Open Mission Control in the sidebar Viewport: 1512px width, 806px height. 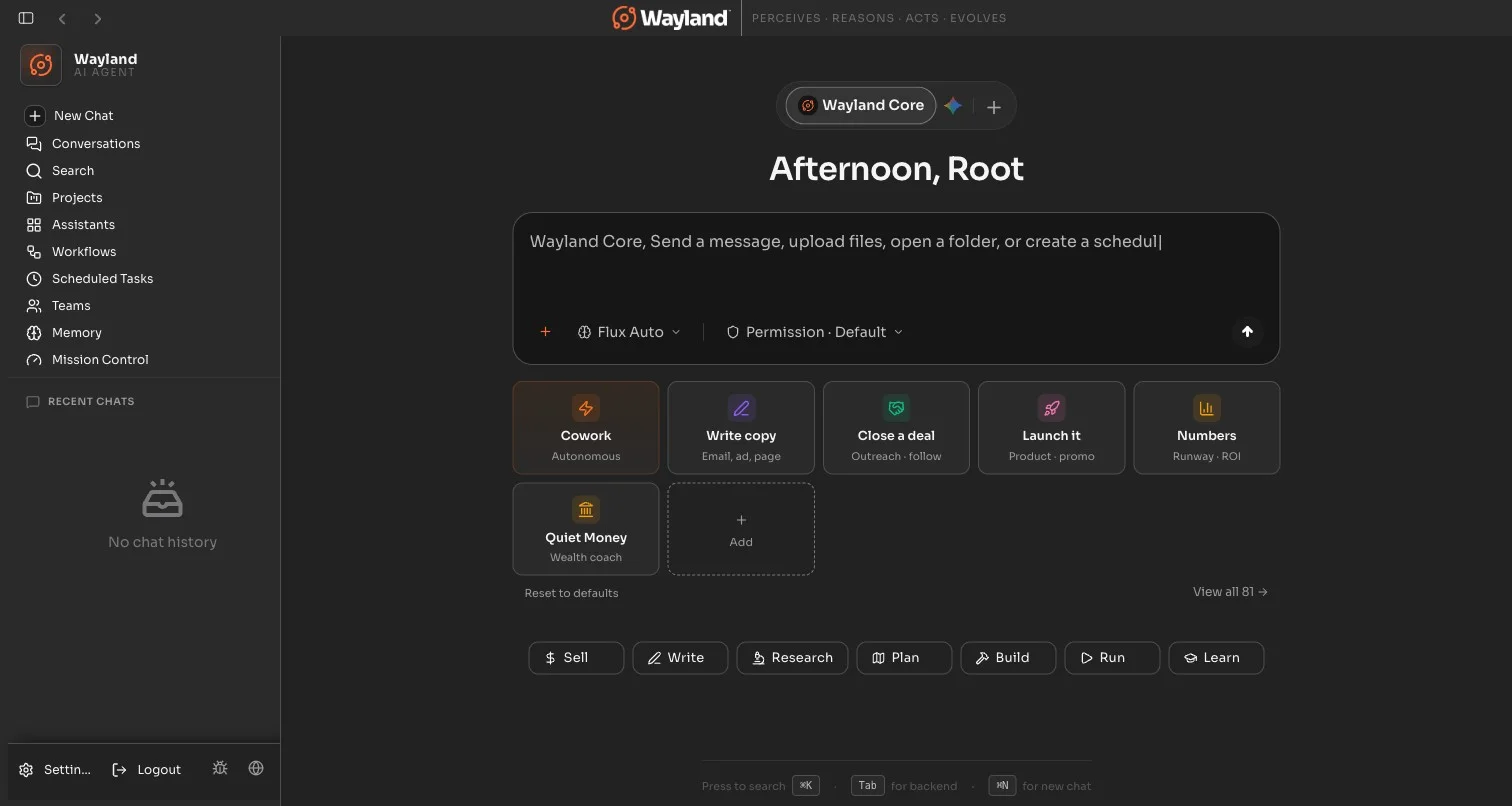(142, 359)
